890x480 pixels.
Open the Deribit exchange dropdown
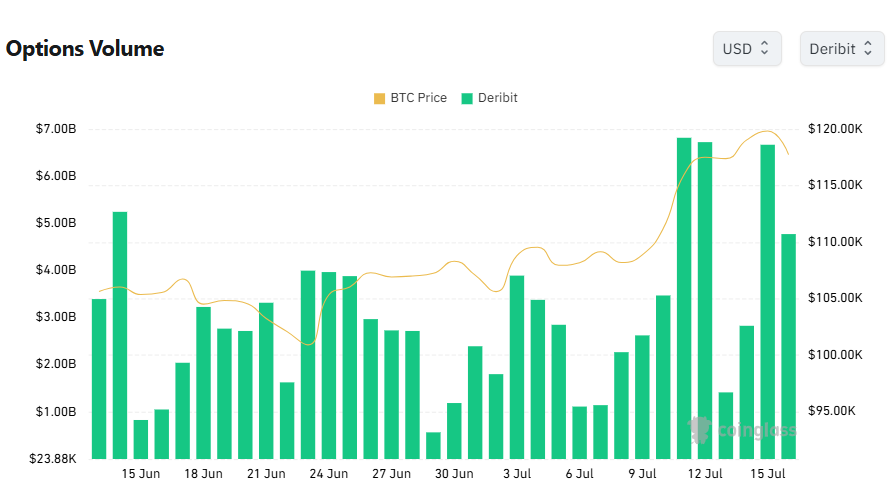pyautogui.click(x=842, y=49)
